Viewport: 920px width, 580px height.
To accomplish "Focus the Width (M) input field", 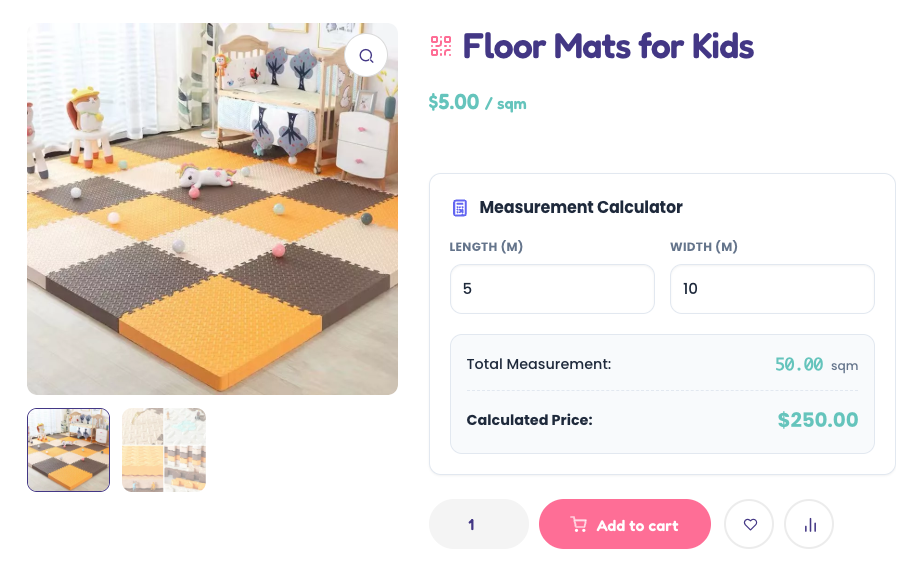I will [x=772, y=289].
